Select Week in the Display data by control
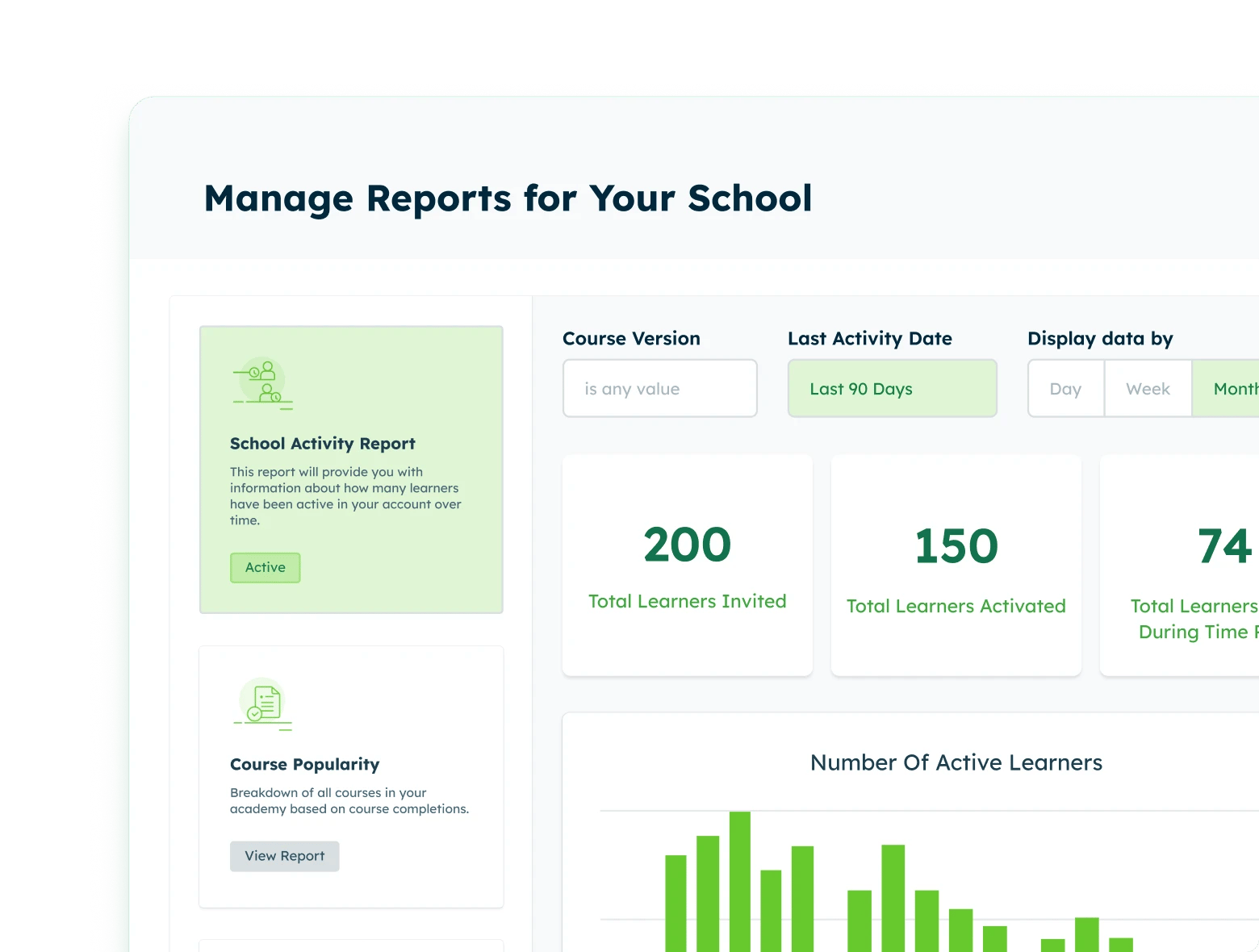Screen dimensions: 1259x952 [x=1147, y=388]
